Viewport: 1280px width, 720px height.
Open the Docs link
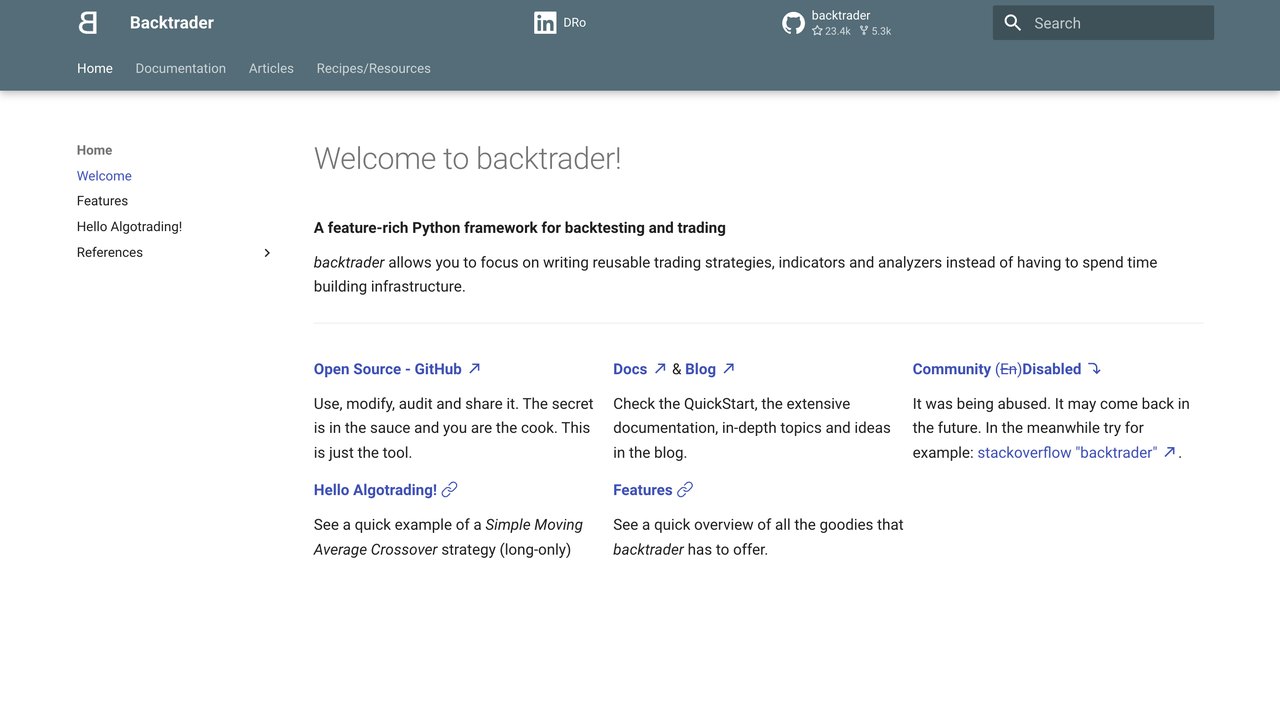(630, 369)
